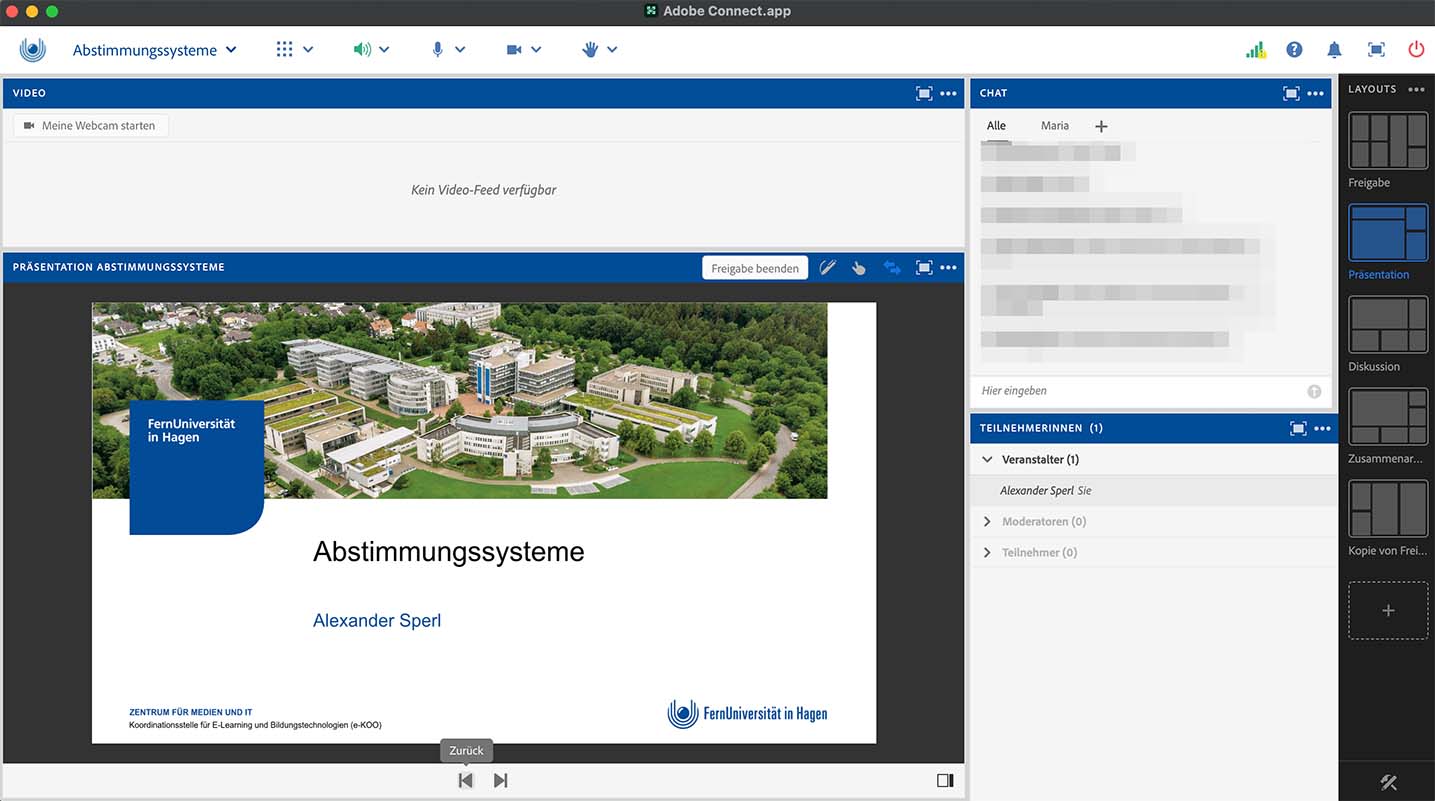Maximize the Video pod

click(x=924, y=93)
